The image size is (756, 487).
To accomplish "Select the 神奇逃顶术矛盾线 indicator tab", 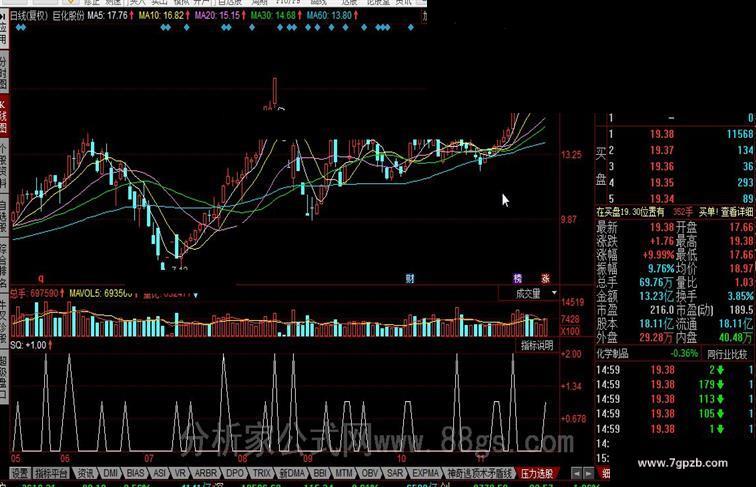I will click(x=479, y=473).
